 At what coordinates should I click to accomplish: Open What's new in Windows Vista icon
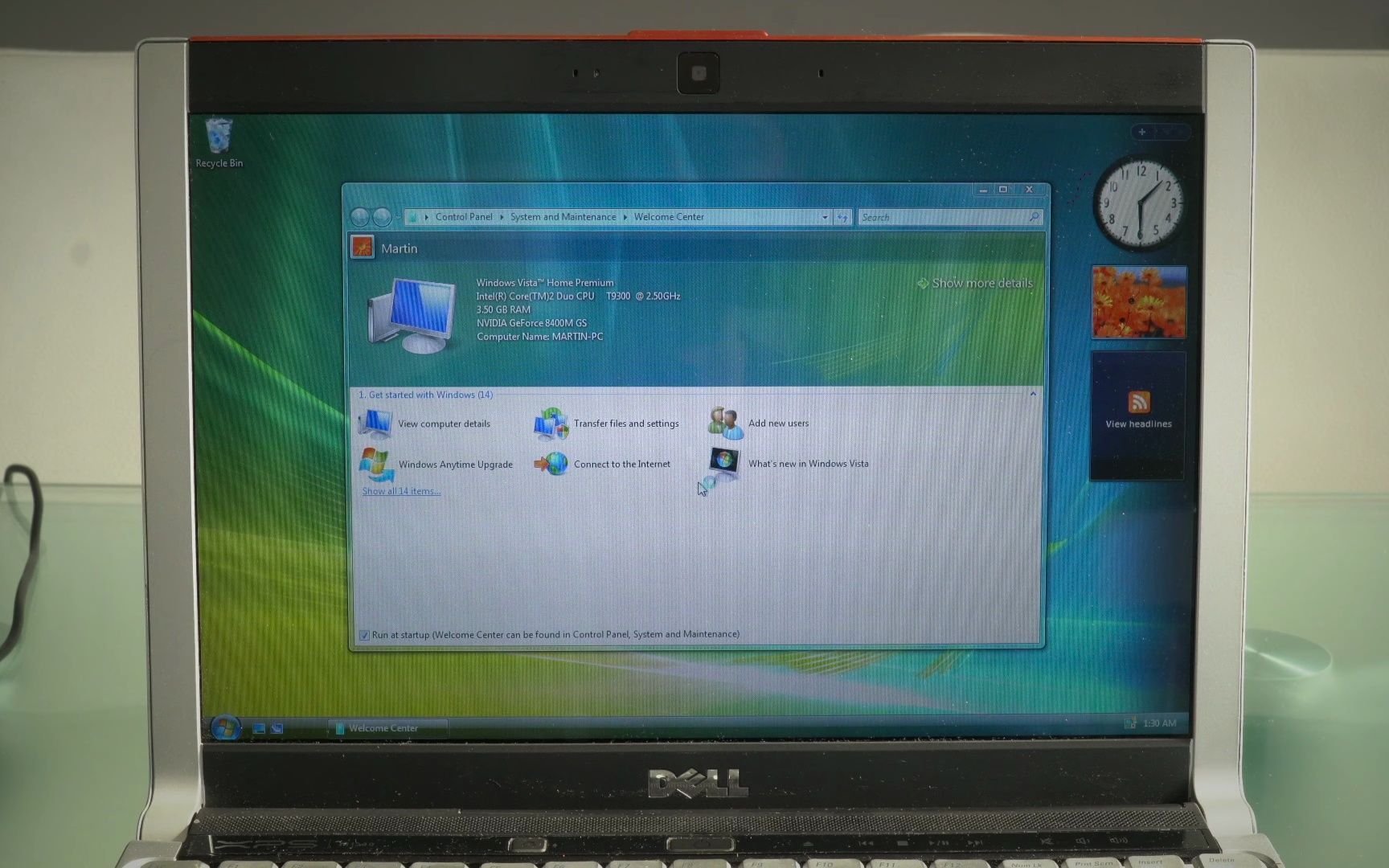[724, 463]
